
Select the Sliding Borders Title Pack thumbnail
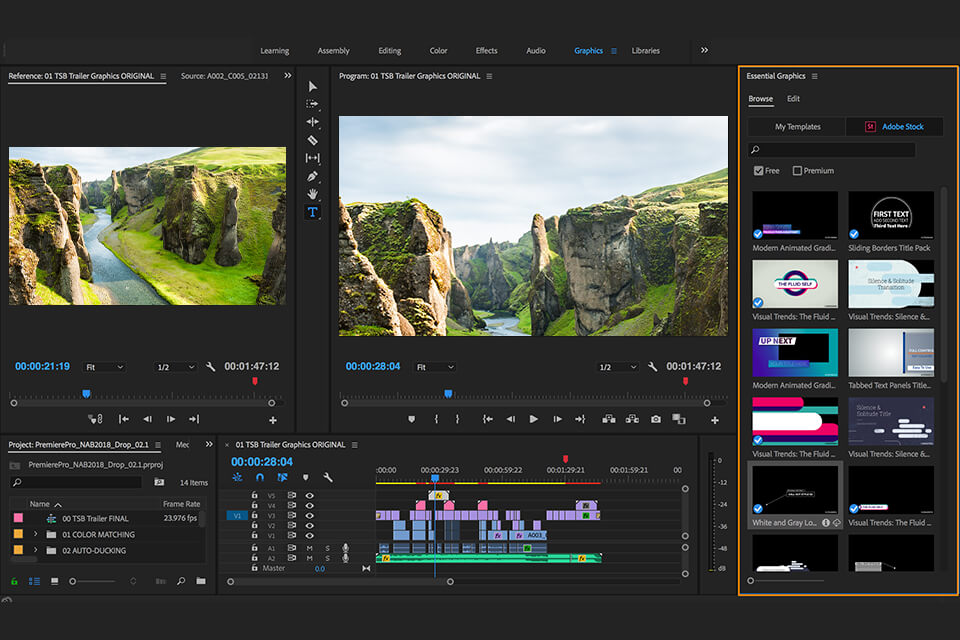890,215
